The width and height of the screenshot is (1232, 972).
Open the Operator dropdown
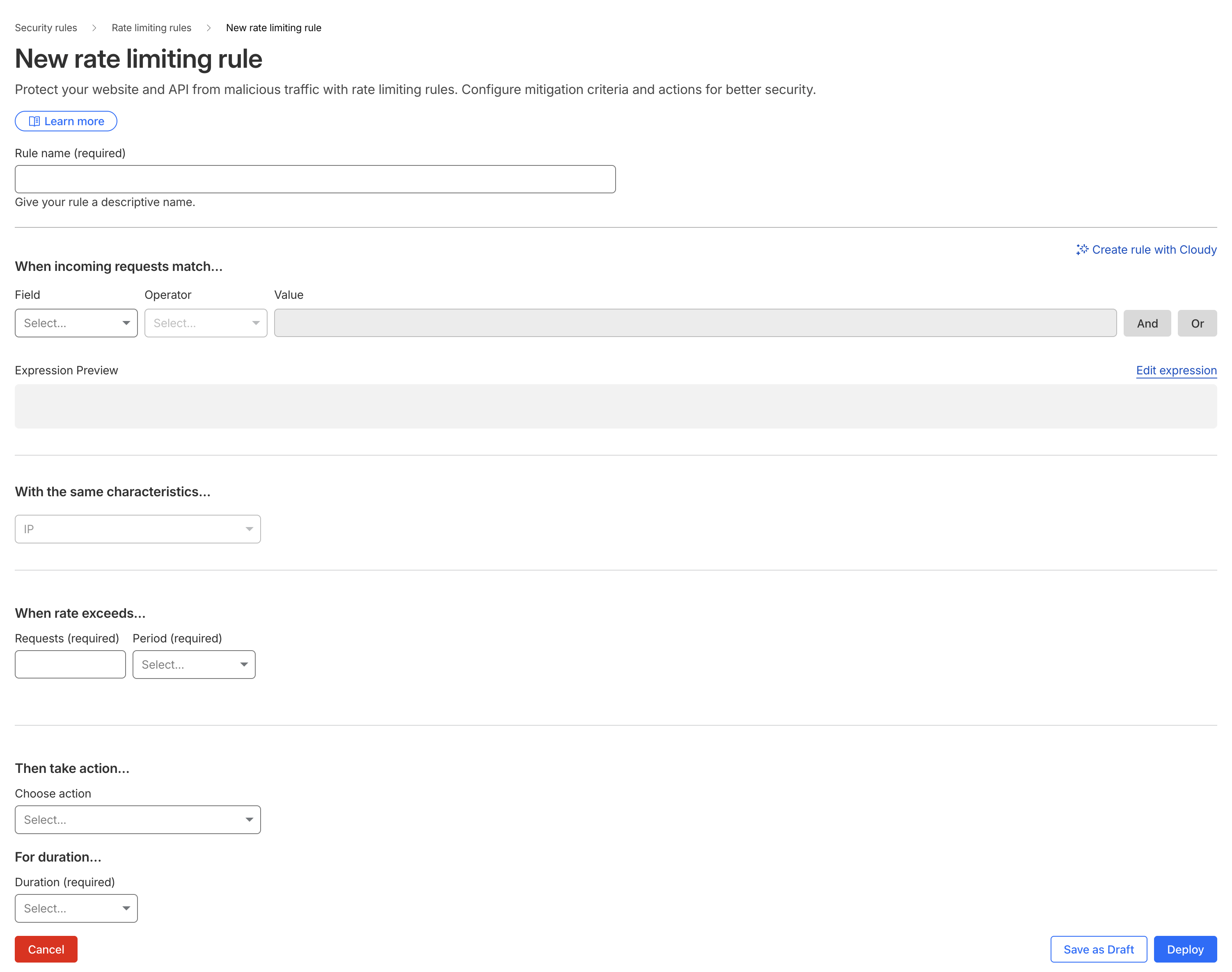click(206, 323)
